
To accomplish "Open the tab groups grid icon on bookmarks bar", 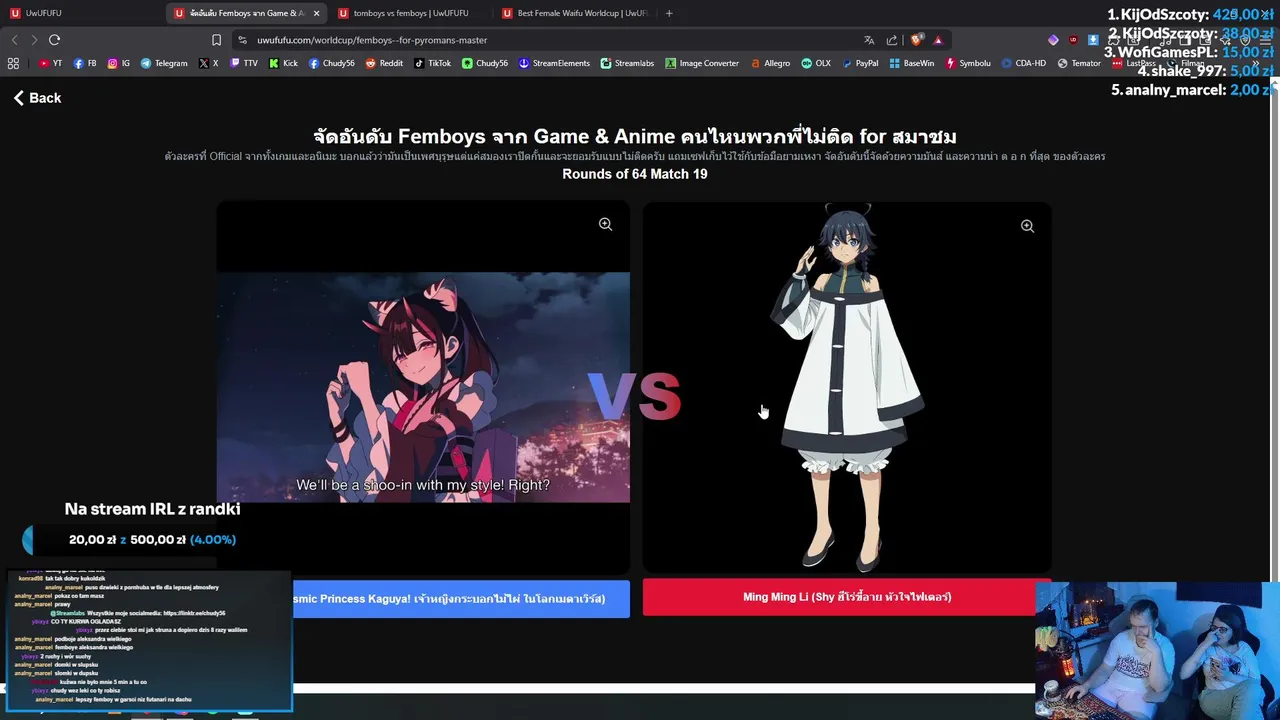I will (13, 63).
